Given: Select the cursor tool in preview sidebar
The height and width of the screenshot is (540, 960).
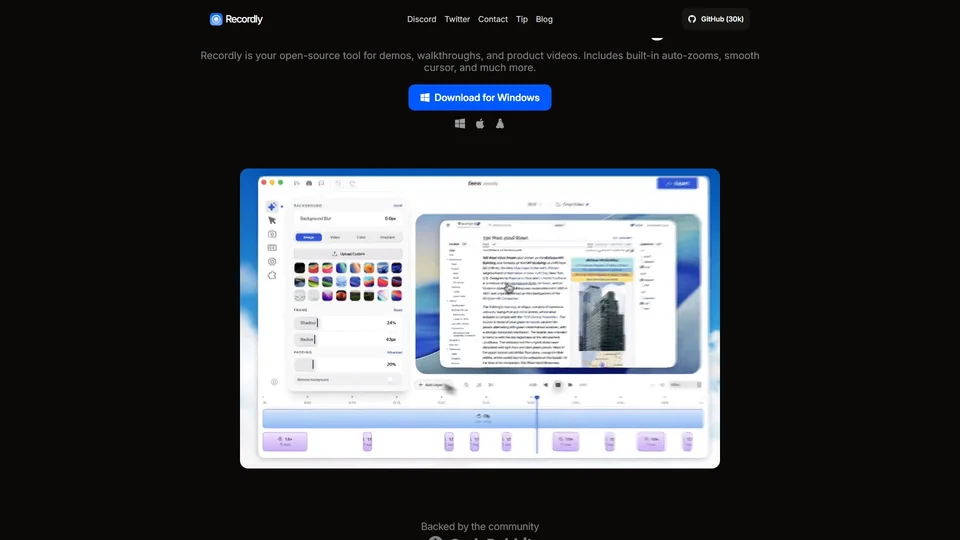Looking at the screenshot, I should 272,220.
